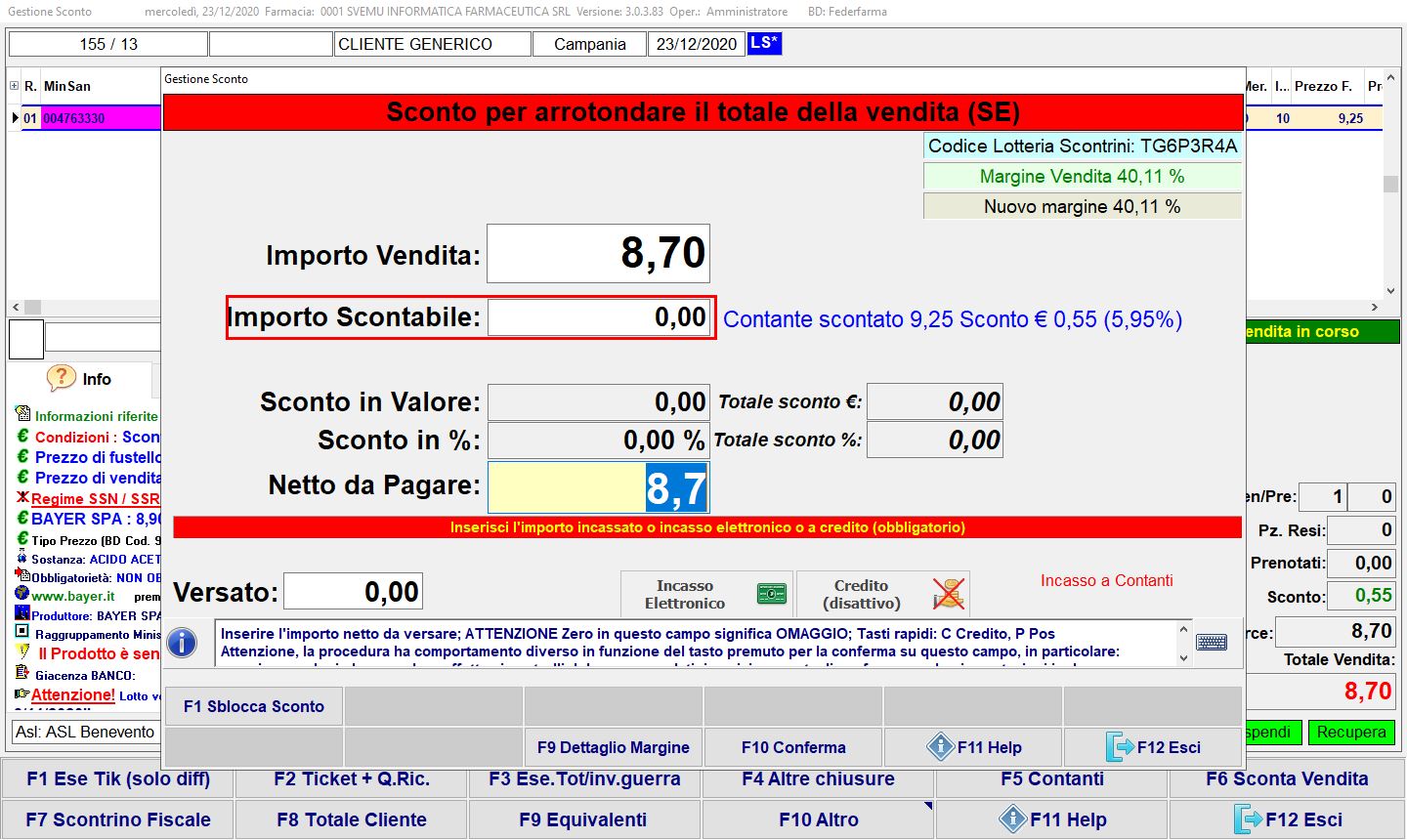Image resolution: width=1407 pixels, height=840 pixels.
Task: Click the blue LS* indicator badge
Action: [764, 44]
